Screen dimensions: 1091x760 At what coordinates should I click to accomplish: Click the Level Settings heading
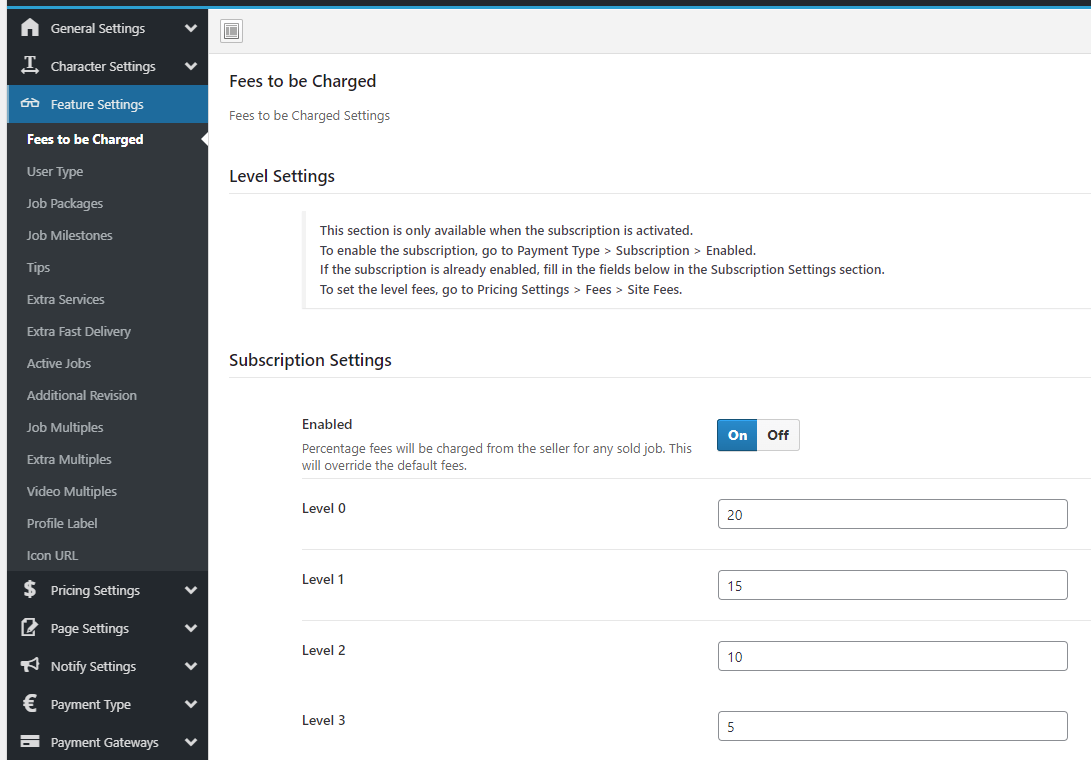(282, 176)
